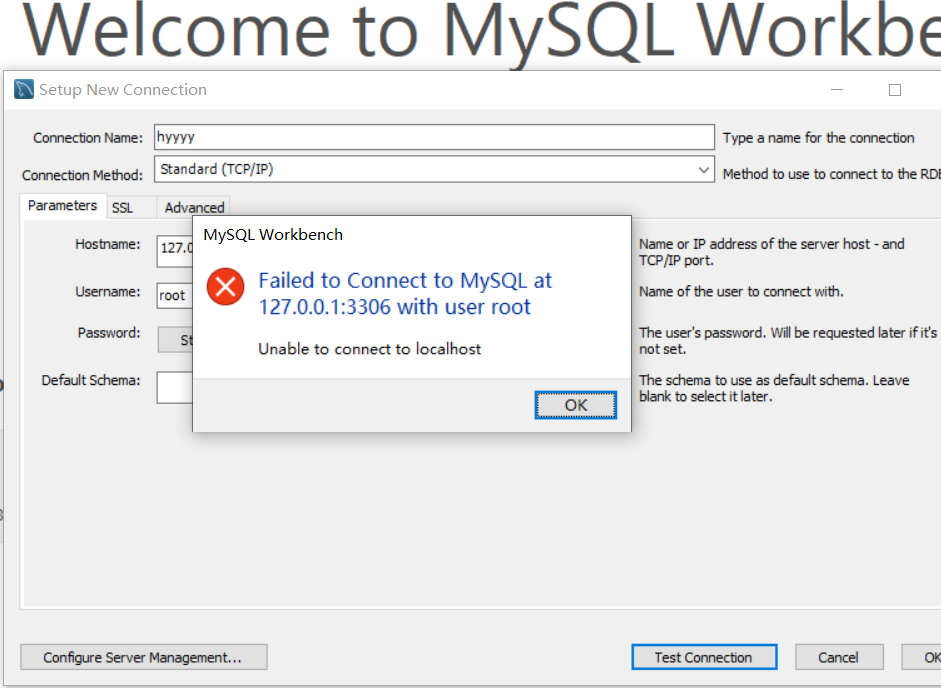Click the 'Hostname:' label

(x=107, y=244)
